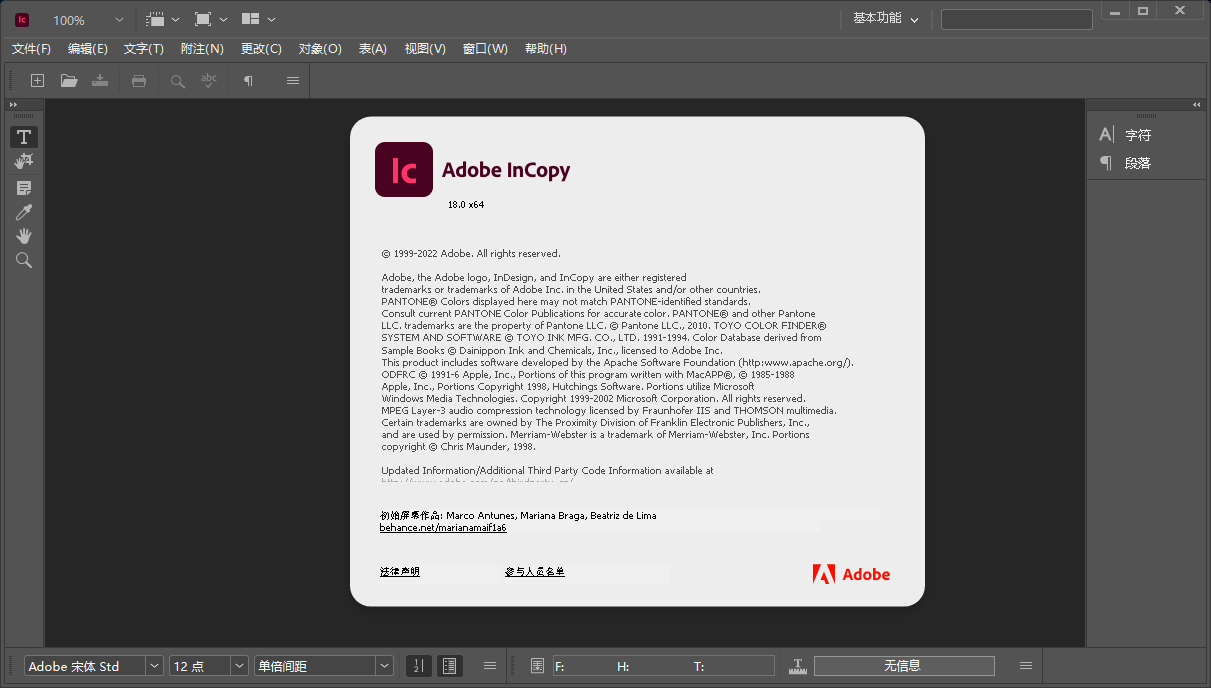This screenshot has height=688, width=1211.
Task: Open the 附注(N) menu
Action: 202,49
